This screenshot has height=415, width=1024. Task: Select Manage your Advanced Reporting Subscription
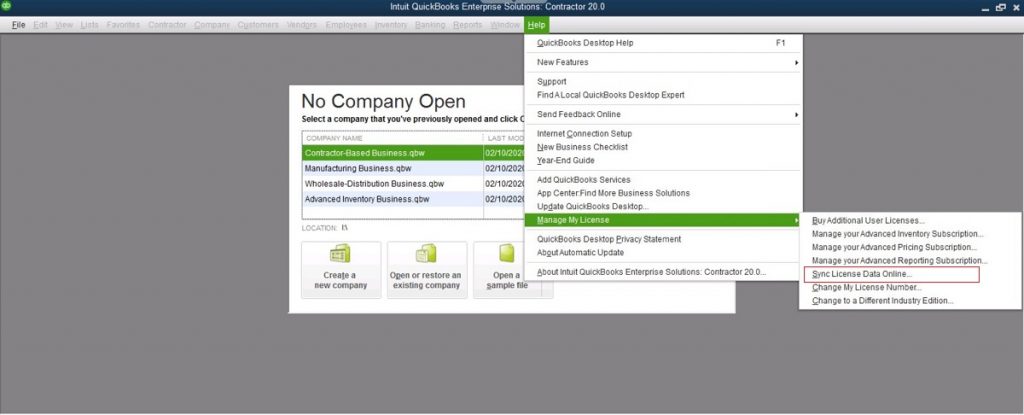[910, 261]
